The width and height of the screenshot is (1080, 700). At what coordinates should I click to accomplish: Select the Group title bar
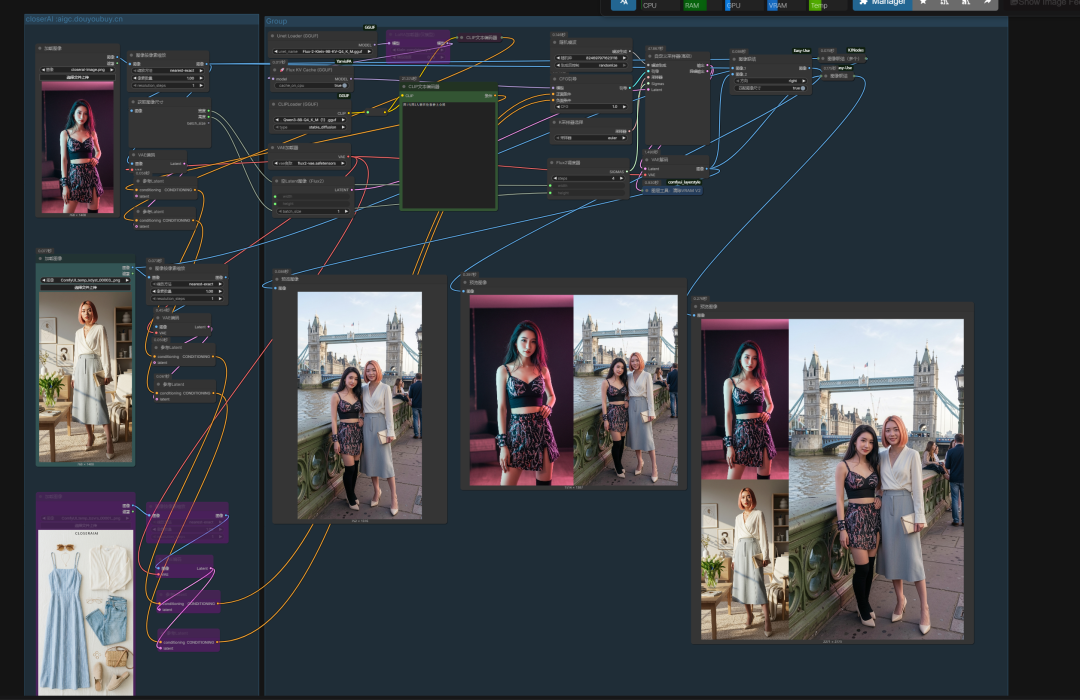[636, 21]
